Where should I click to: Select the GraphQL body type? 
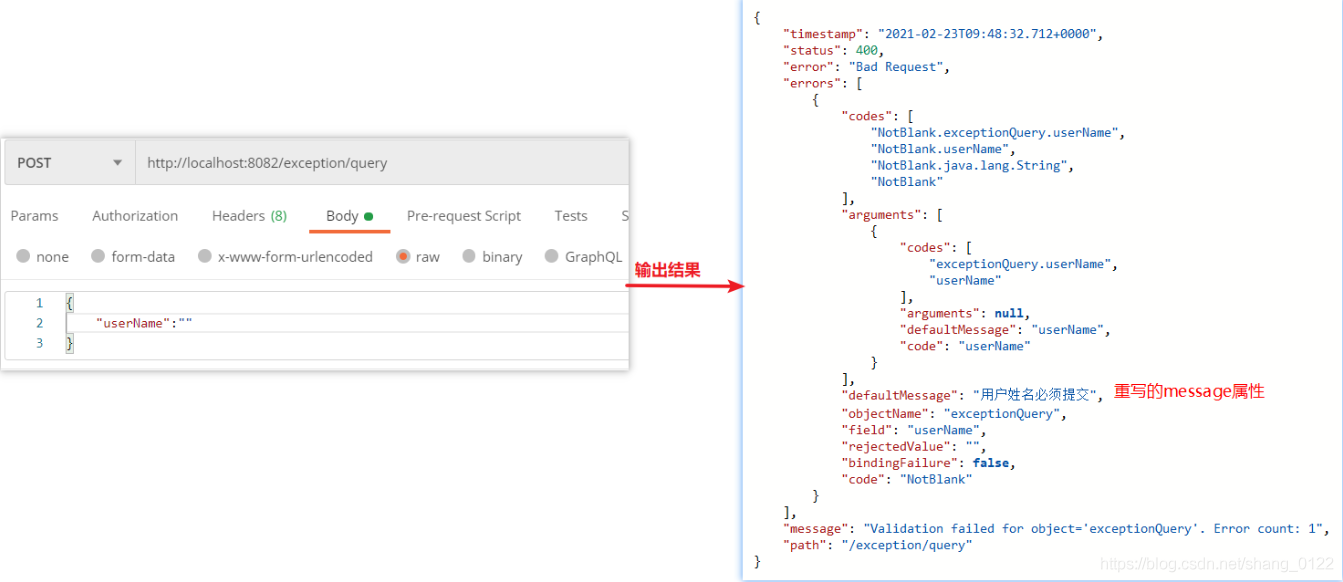(584, 257)
